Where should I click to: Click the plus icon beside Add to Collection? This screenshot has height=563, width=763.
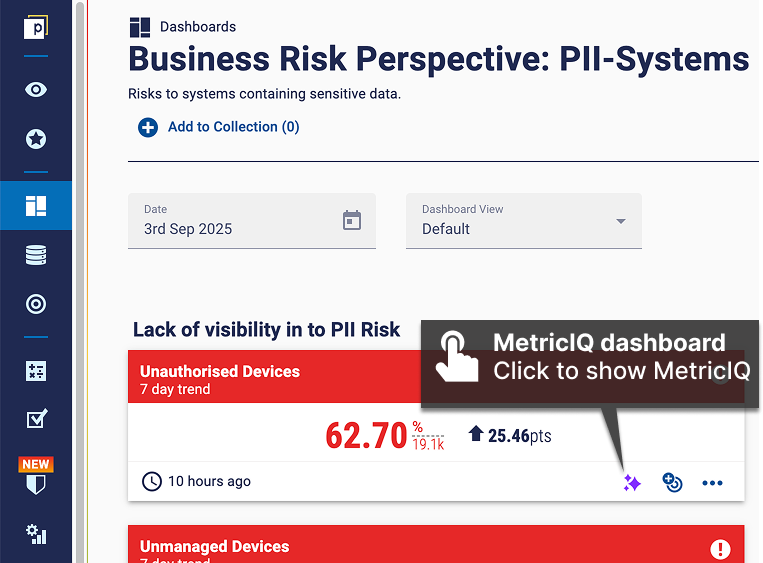pyautogui.click(x=148, y=127)
